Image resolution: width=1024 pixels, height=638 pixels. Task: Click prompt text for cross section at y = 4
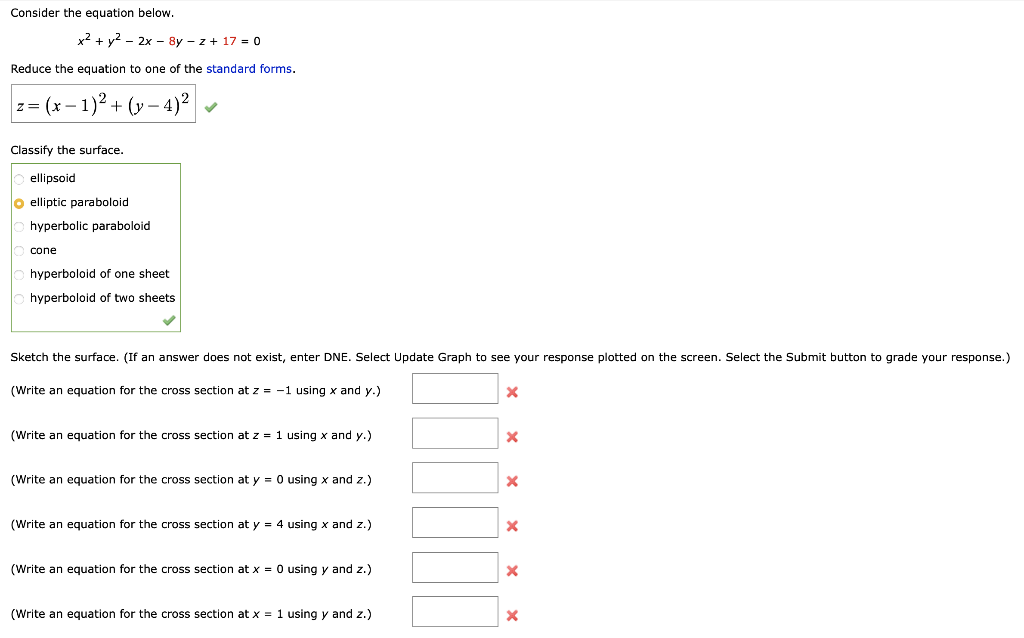pos(191,524)
